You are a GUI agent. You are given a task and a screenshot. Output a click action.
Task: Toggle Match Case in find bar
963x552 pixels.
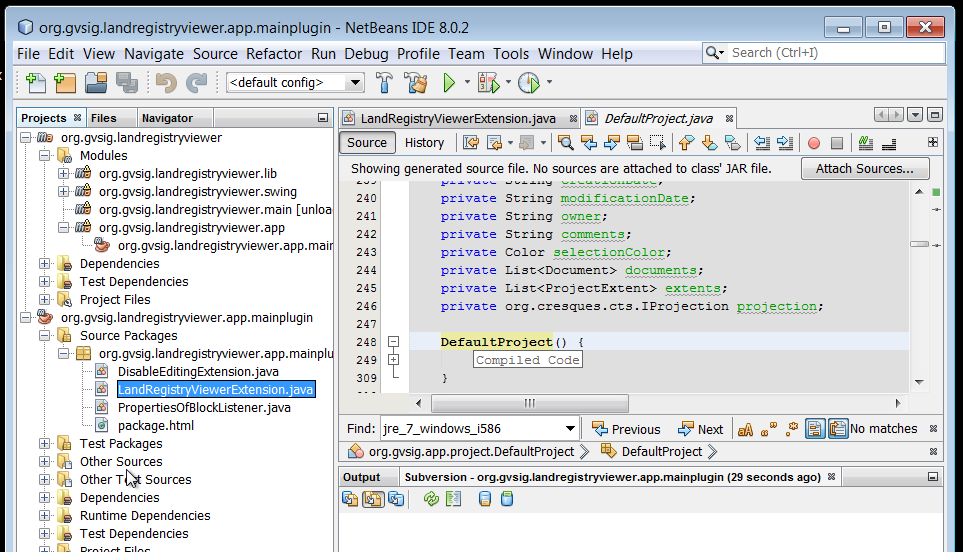click(745, 429)
